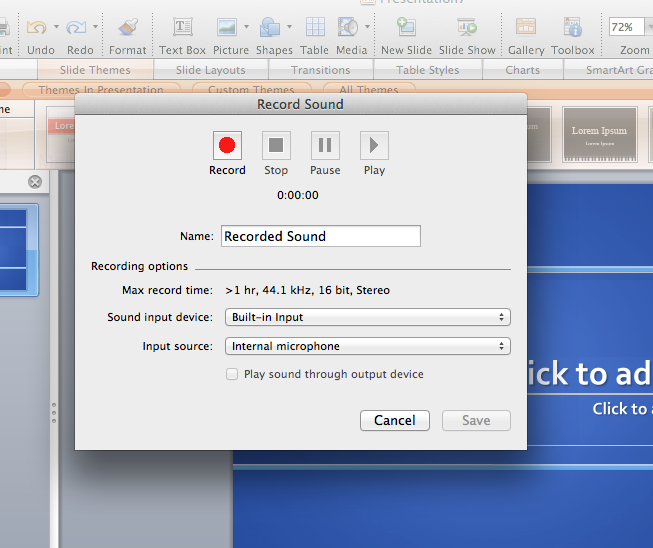Viewport: 653px width, 548px height.
Task: Switch to the Charts tab
Action: (523, 70)
